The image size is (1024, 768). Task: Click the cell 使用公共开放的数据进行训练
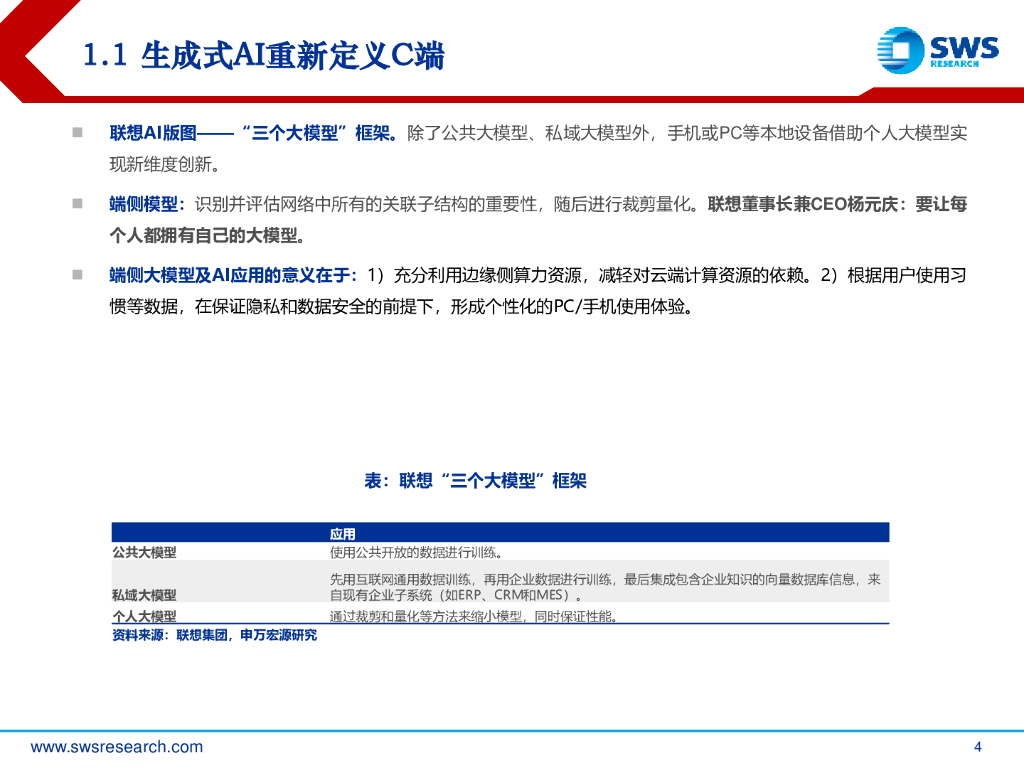416,552
